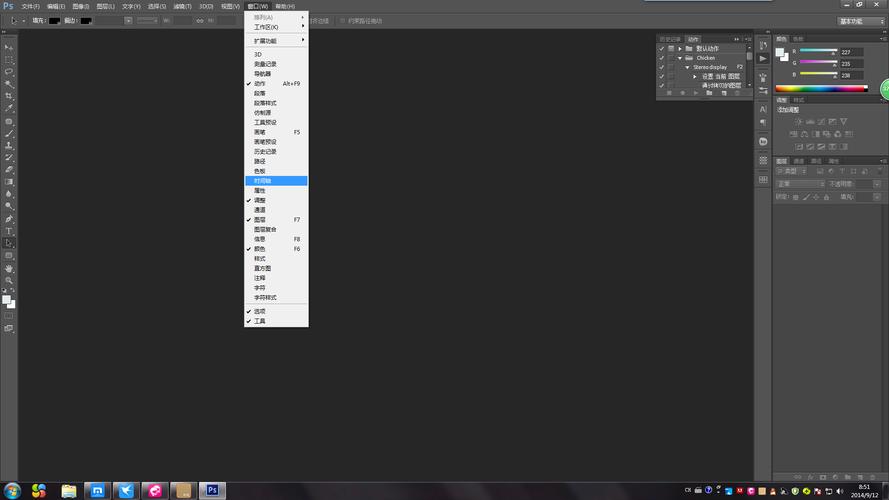The height and width of the screenshot is (500, 889).
Task: Select the Brush tool
Action: coord(9,133)
